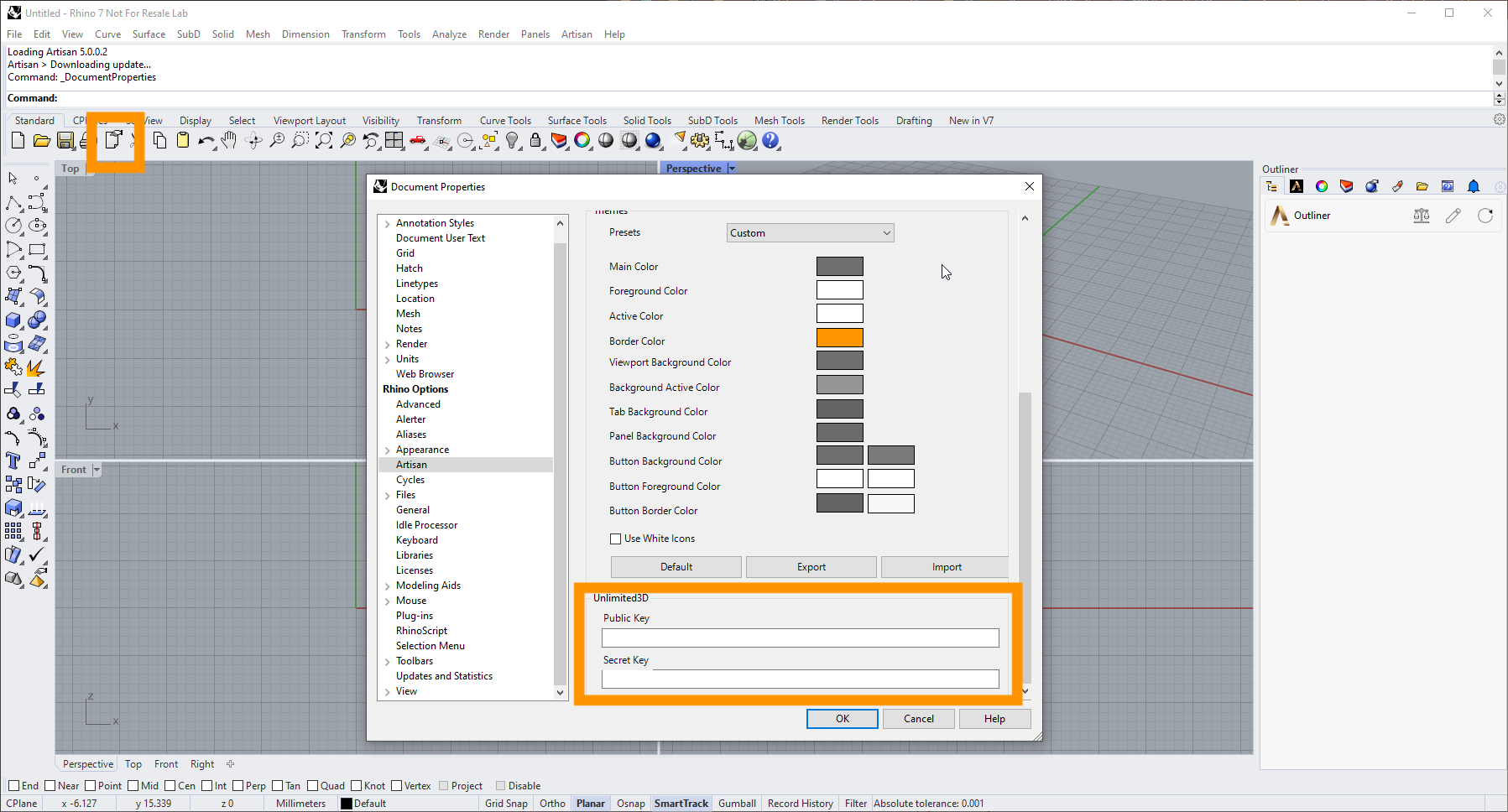
Task: Click the Public Key input field
Action: [800, 638]
